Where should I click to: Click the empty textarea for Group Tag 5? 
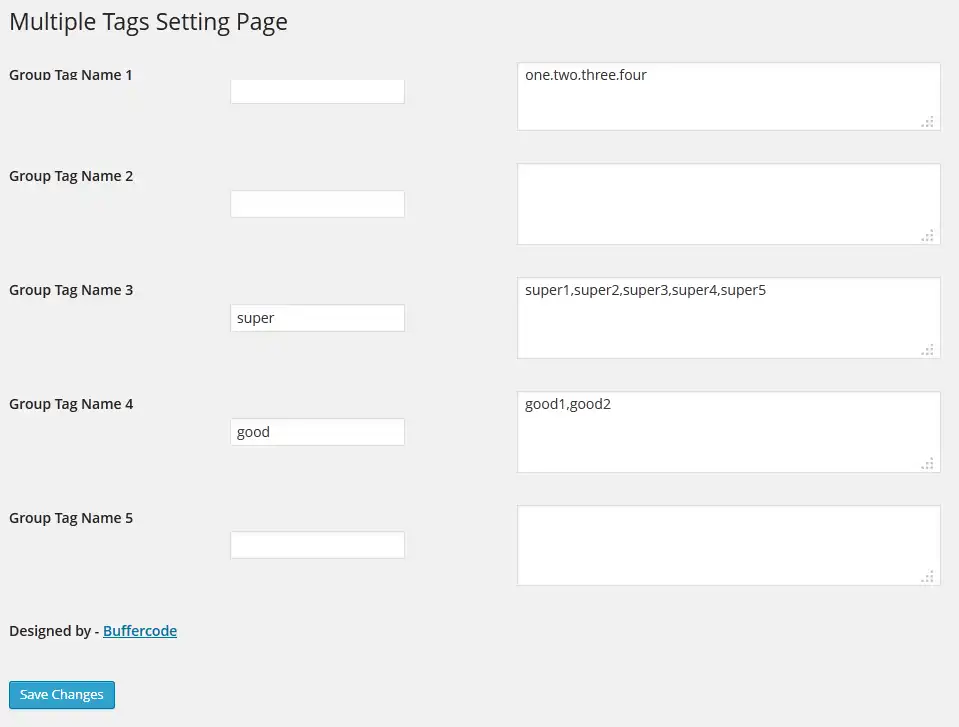(728, 545)
